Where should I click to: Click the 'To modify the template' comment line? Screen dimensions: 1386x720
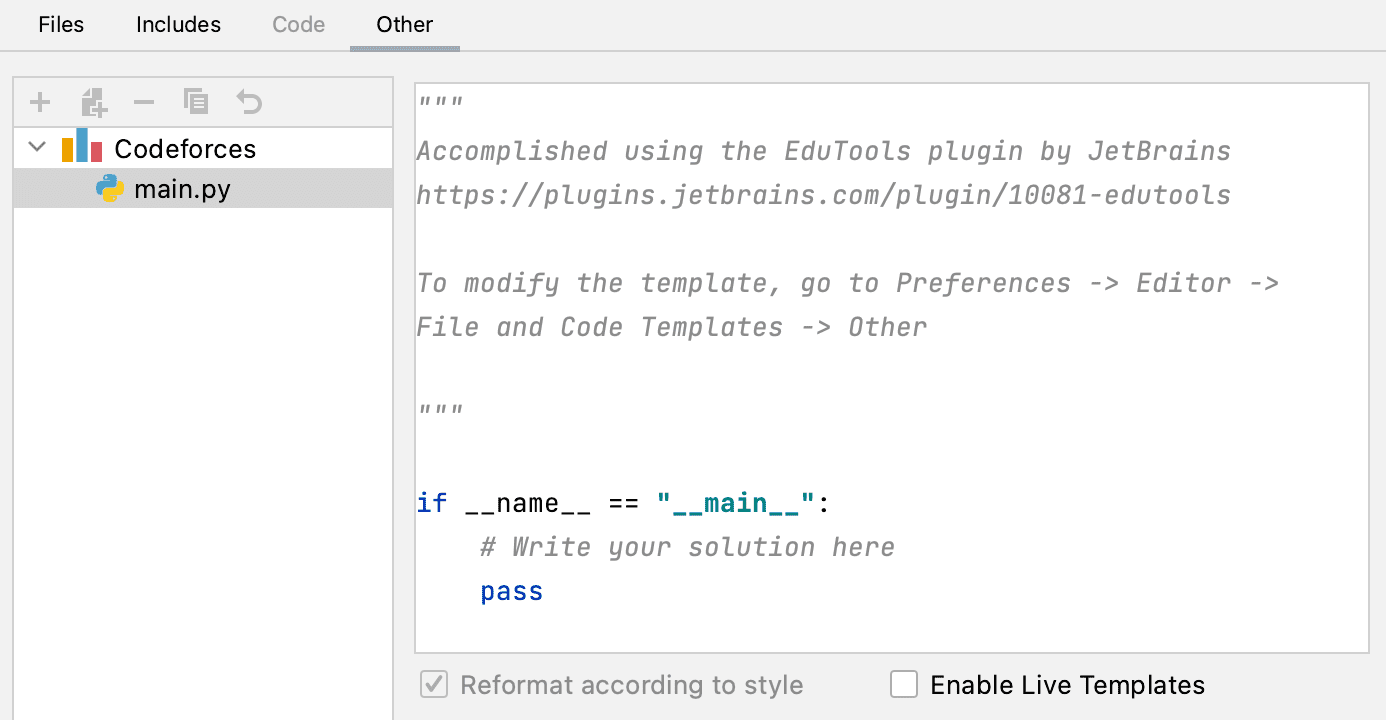tap(848, 283)
